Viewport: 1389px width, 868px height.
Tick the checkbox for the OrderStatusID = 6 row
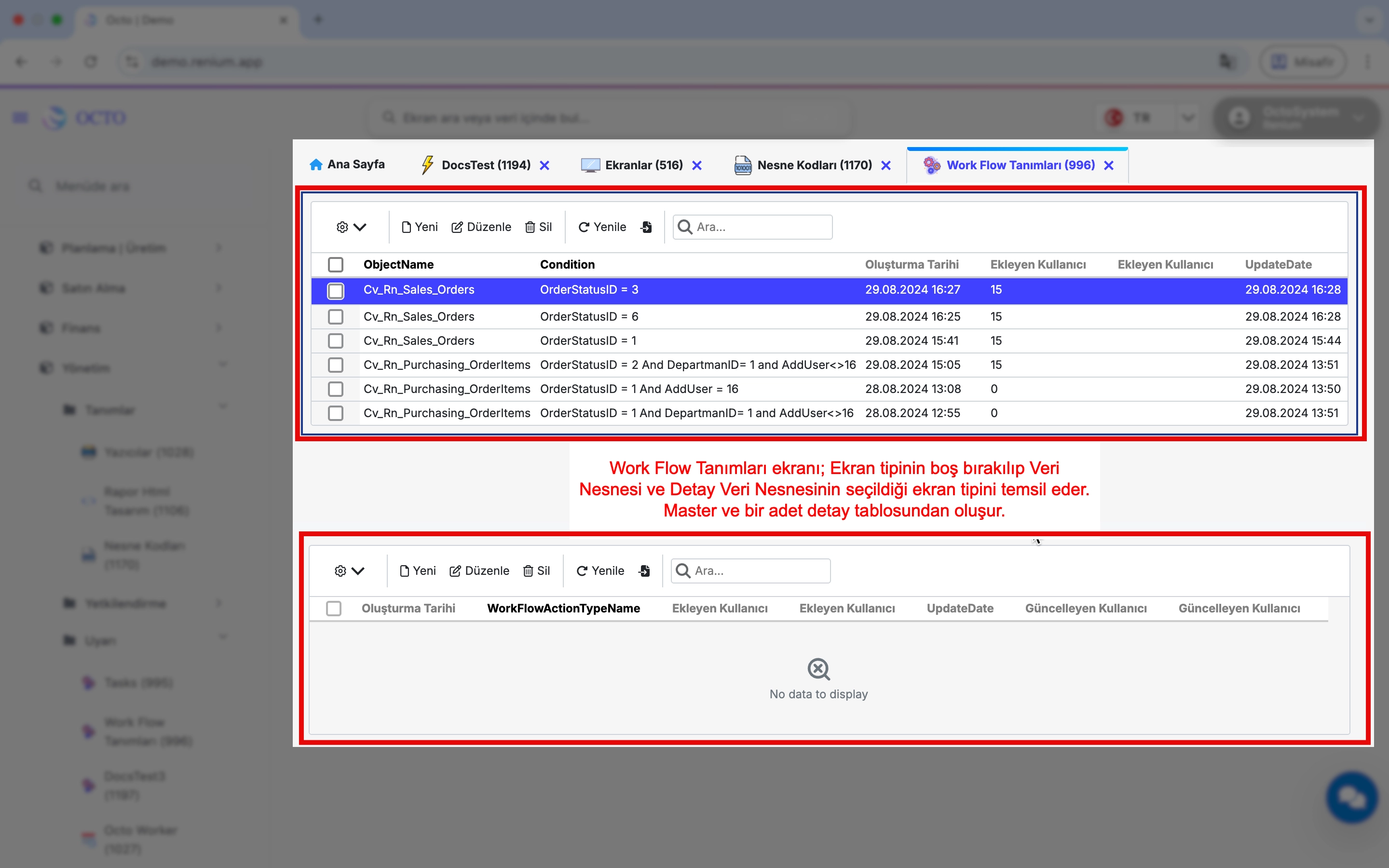[x=336, y=316]
